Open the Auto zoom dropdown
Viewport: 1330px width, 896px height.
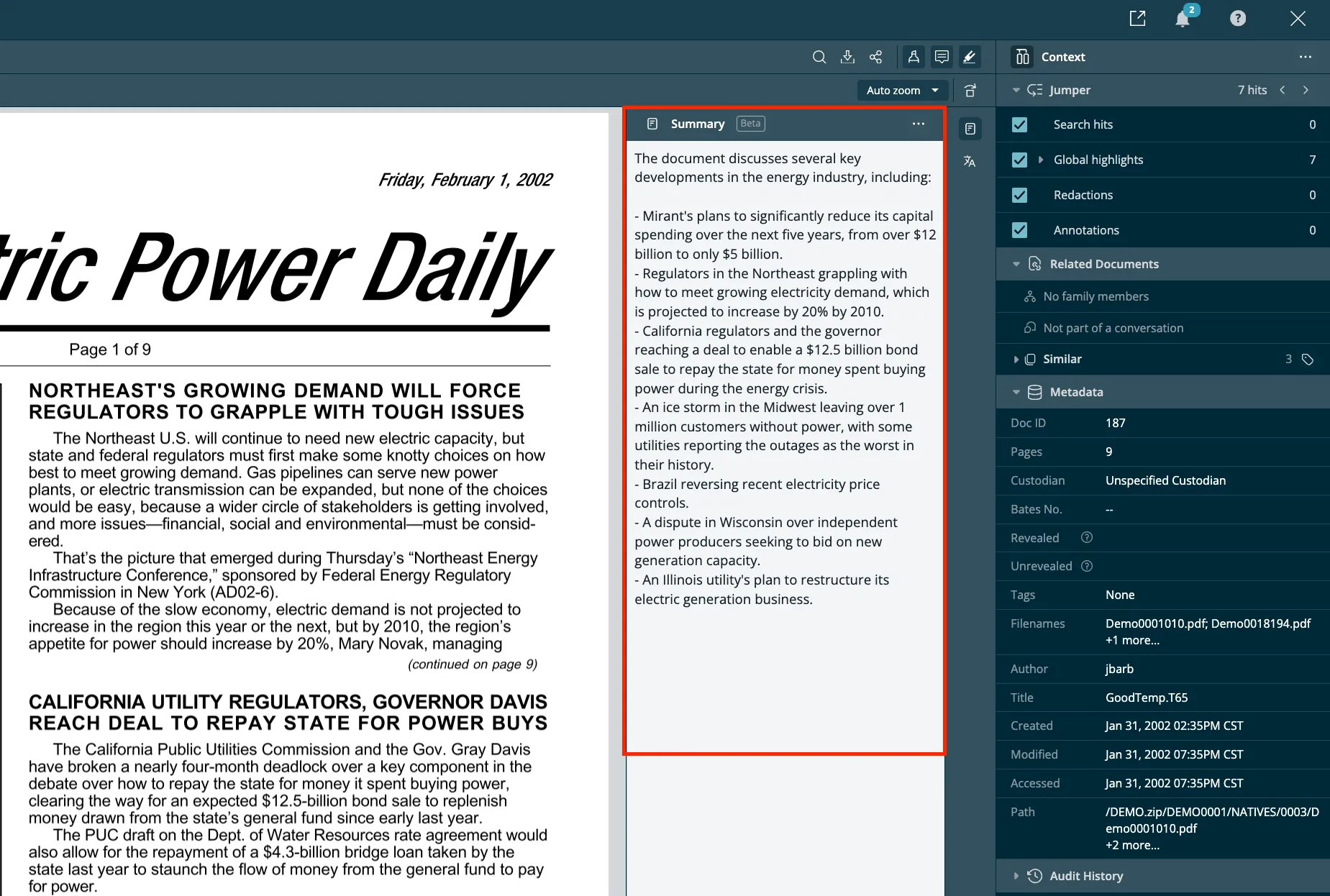(902, 90)
